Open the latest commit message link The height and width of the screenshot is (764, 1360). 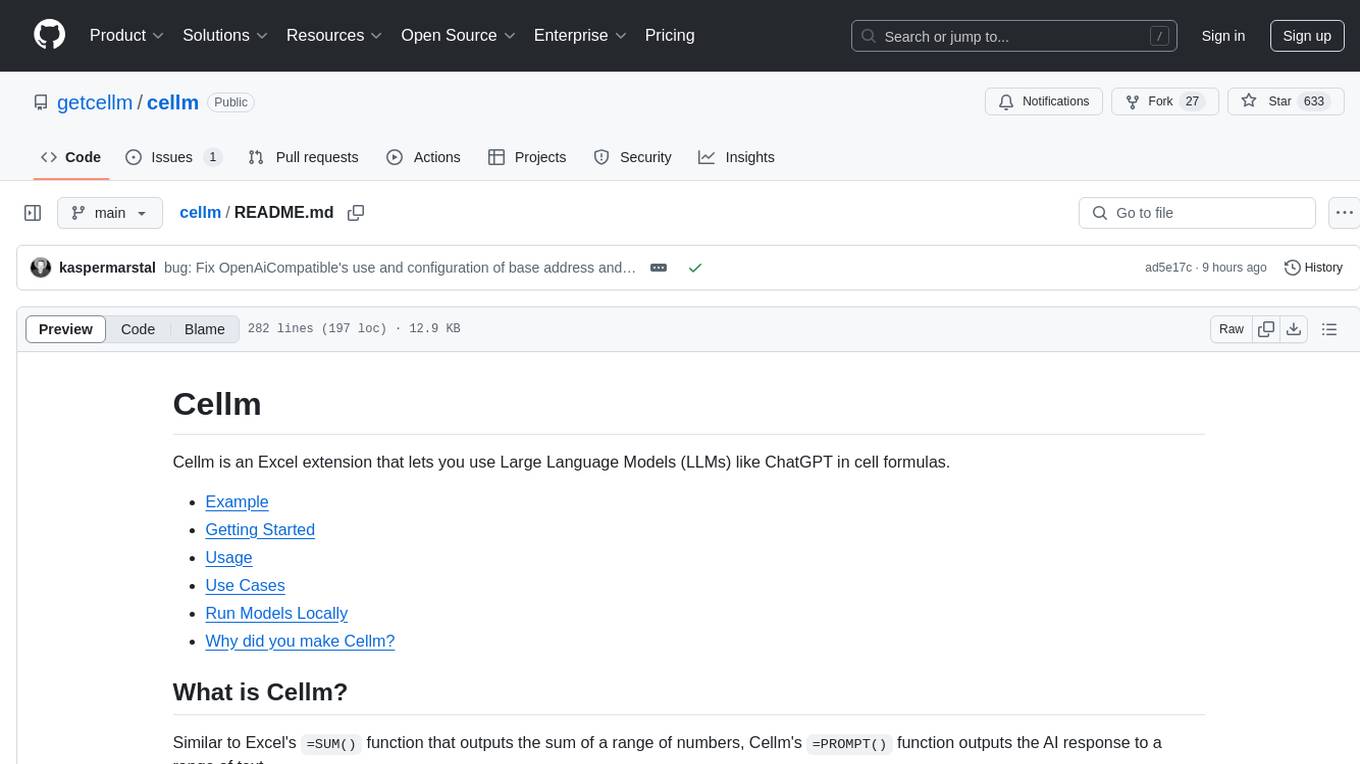click(x=400, y=268)
